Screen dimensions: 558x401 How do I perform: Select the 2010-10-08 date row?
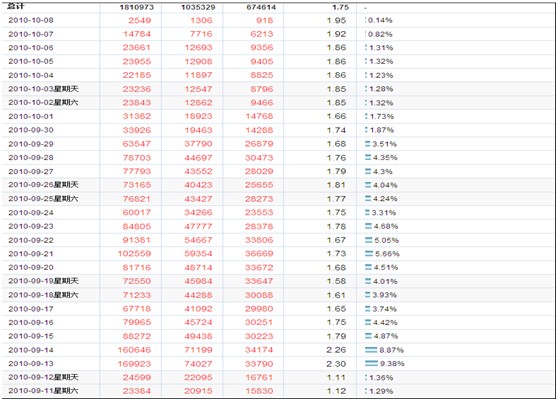pos(278,20)
